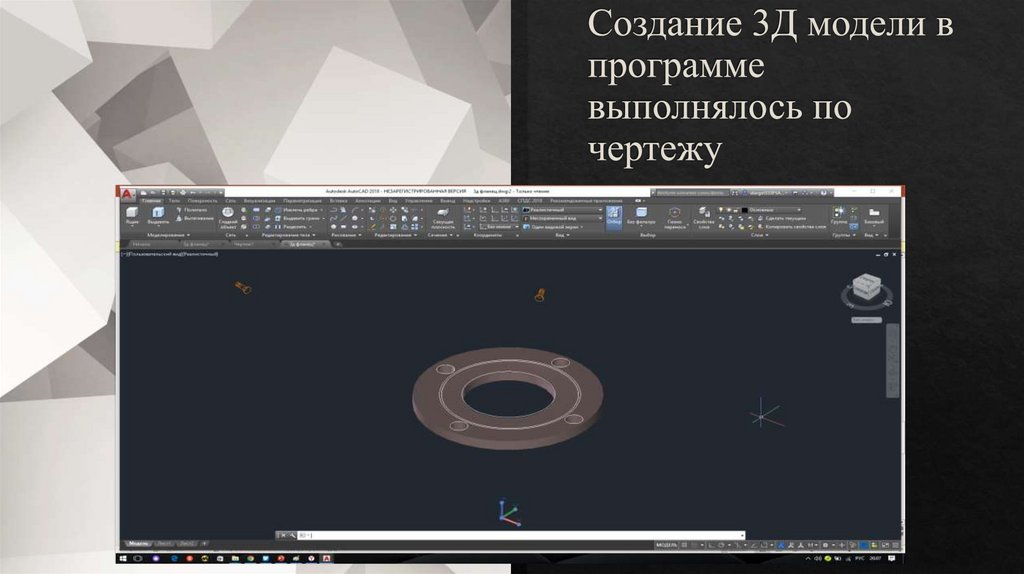Open the AutoCAD application menu (red A)
The height and width of the screenshot is (574, 1024).
(128, 193)
